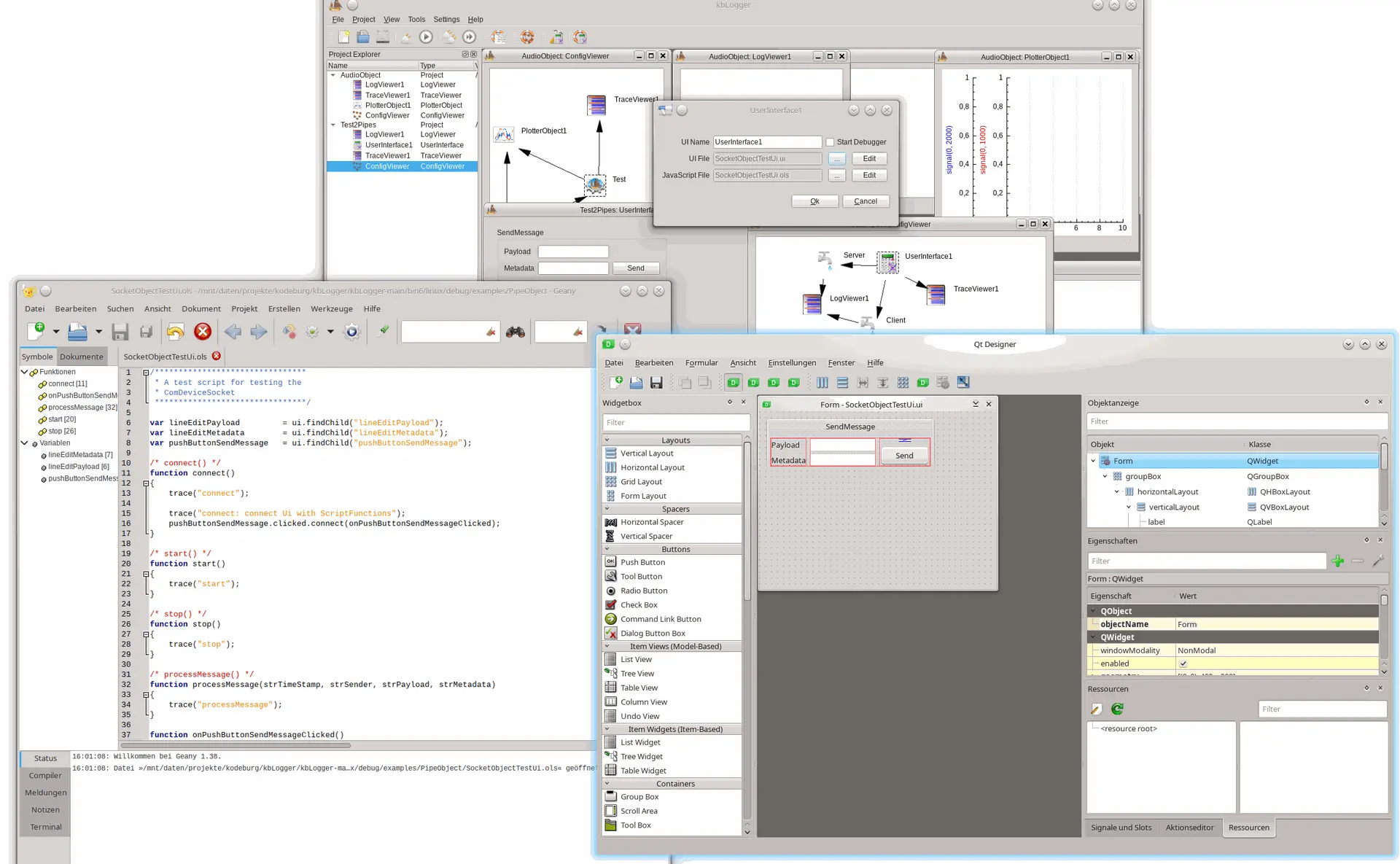Screen dimensions: 1400x864
Task: Click Edit button next to JavaScript File
Action: [869, 176]
